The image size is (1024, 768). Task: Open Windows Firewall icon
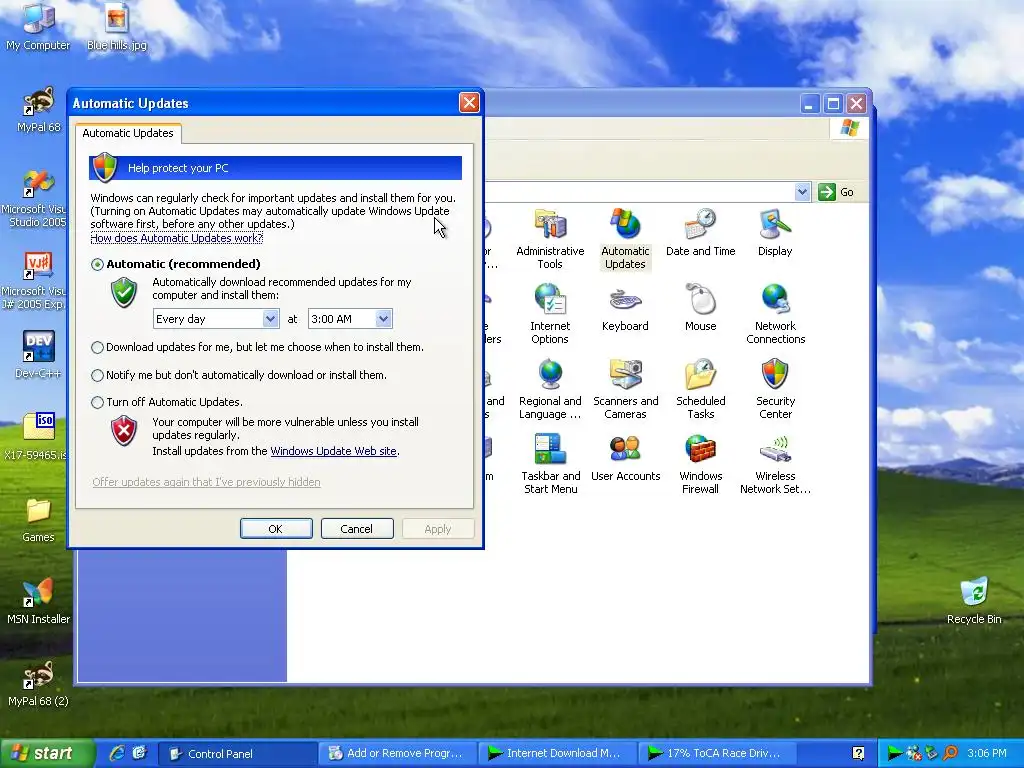tap(700, 464)
